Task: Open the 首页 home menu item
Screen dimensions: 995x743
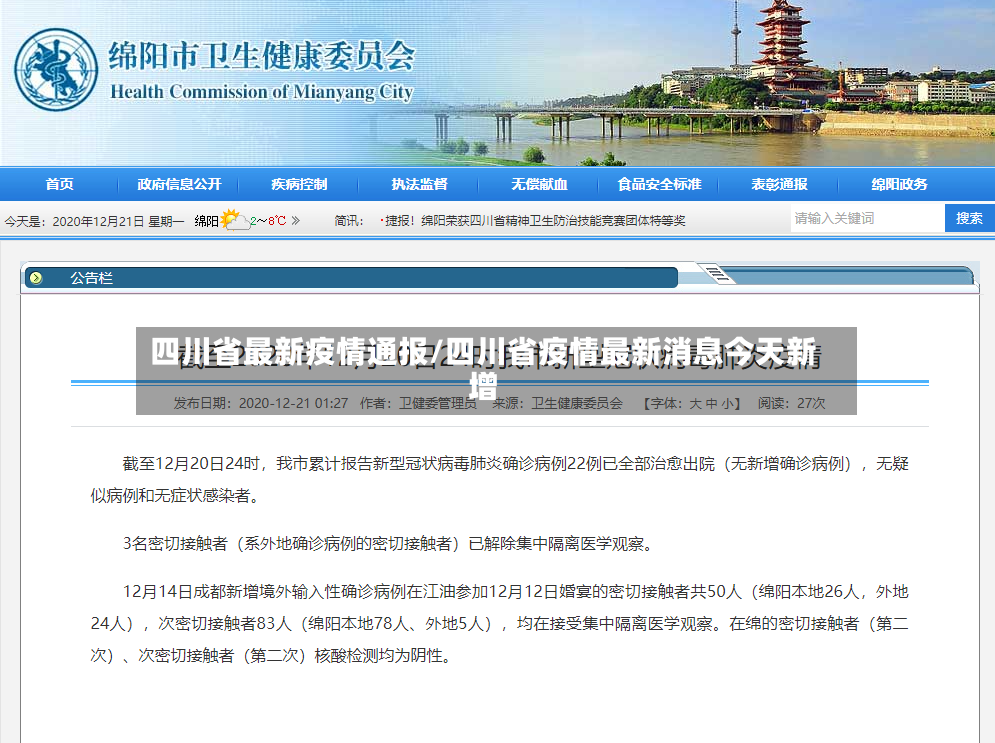Action: point(60,184)
